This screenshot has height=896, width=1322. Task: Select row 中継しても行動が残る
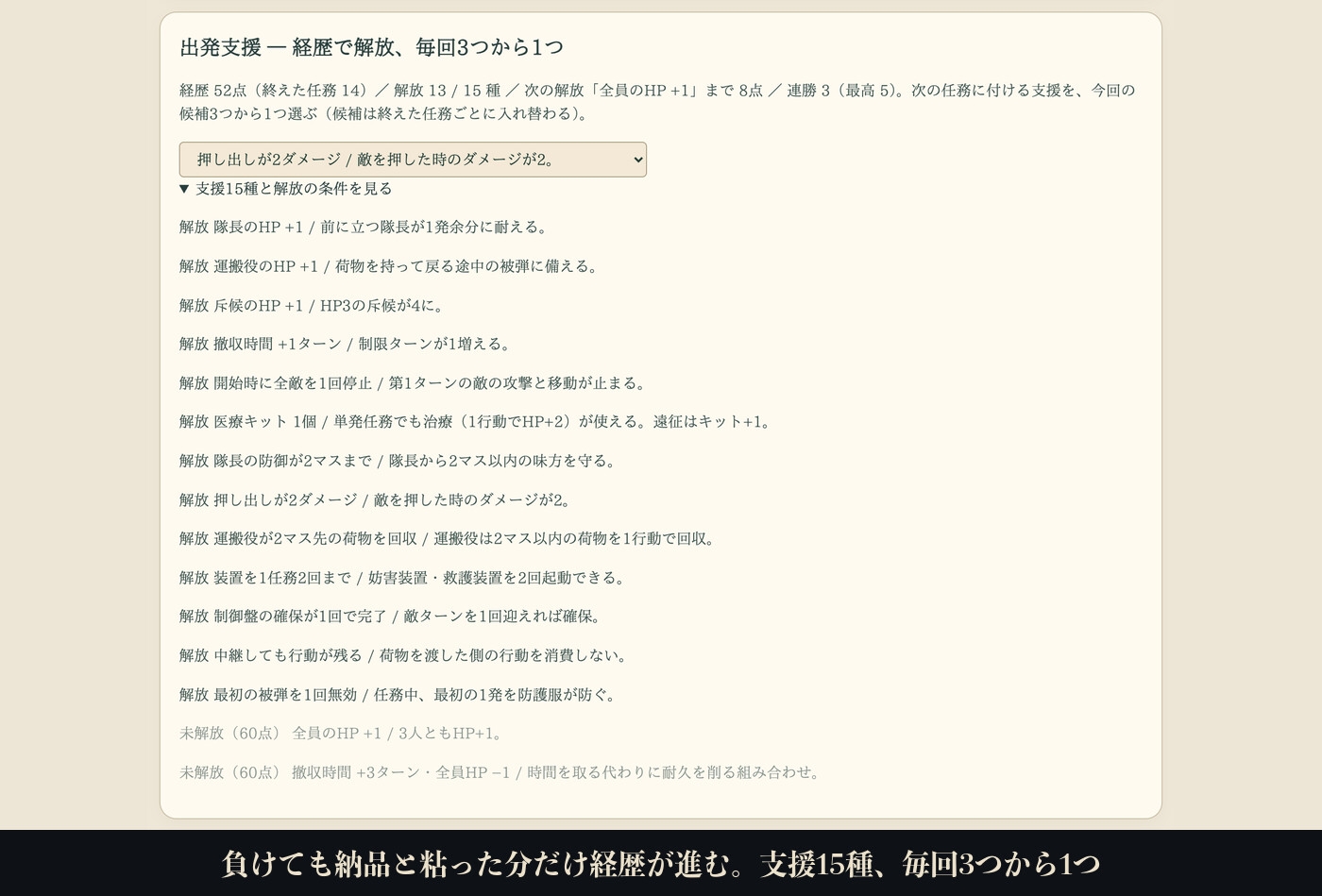(405, 655)
